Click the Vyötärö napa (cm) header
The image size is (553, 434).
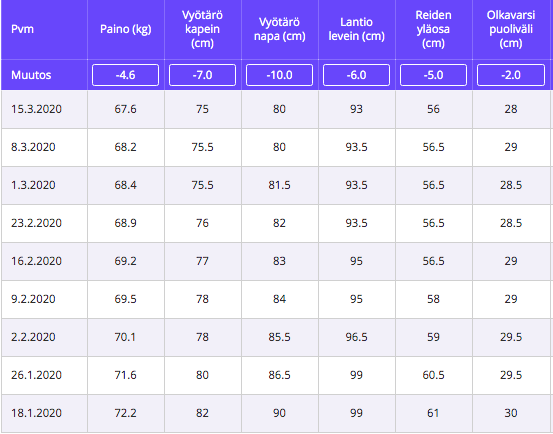[x=280, y=29]
